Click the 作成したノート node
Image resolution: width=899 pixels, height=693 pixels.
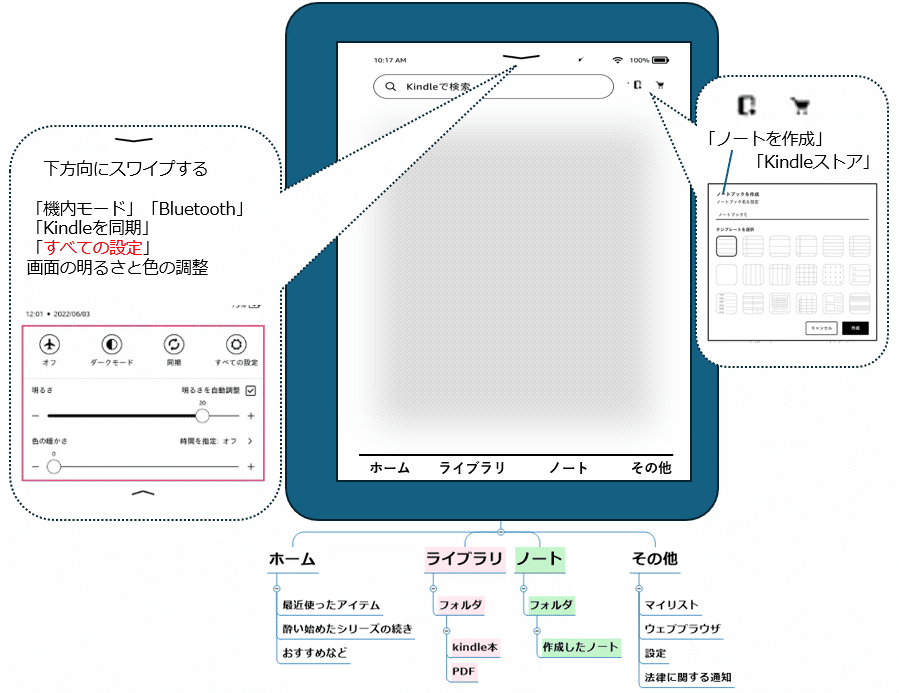tap(581, 647)
